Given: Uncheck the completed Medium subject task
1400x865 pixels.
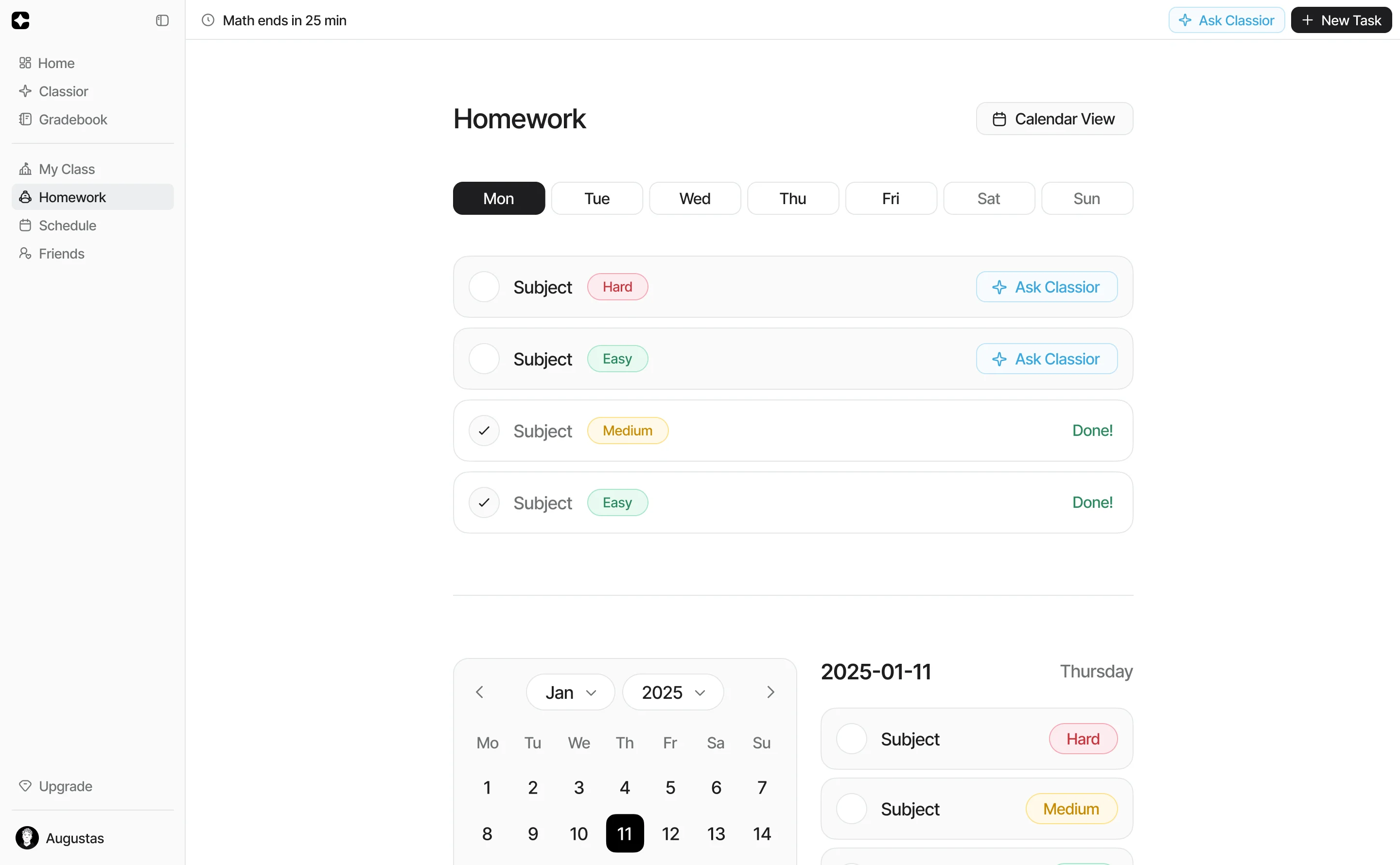Looking at the screenshot, I should [x=484, y=430].
